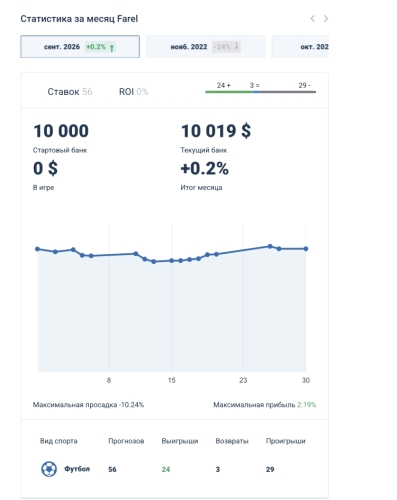
Task: Click the Проигрыши column header
Action: 286,441
